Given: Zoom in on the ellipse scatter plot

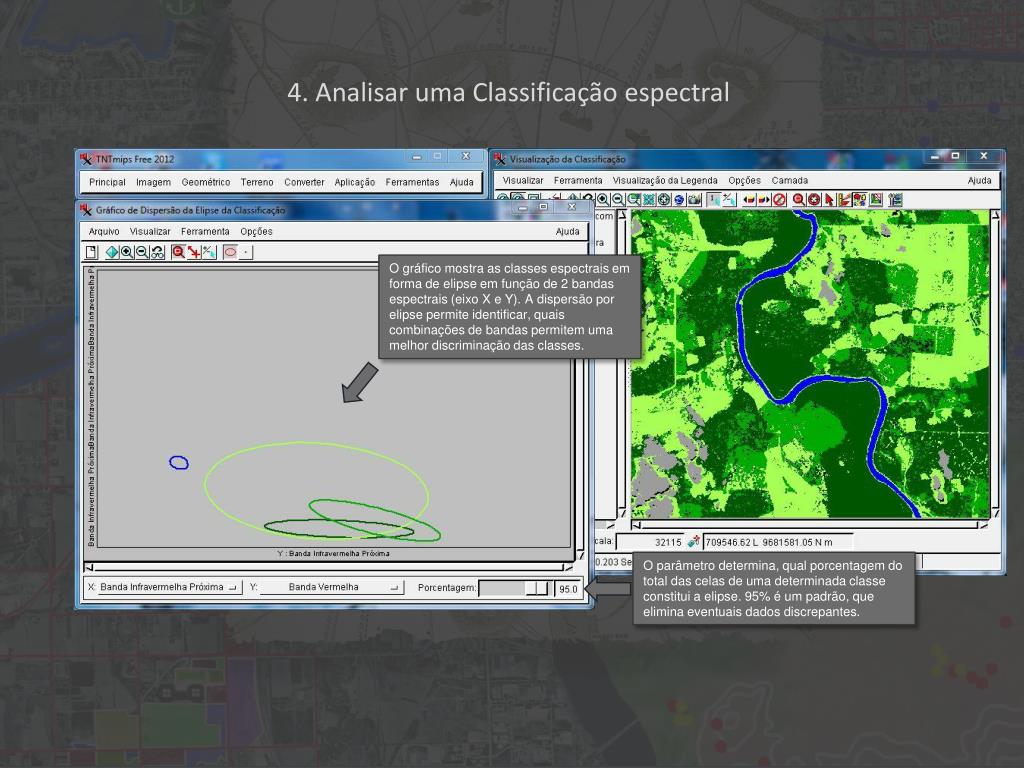Looking at the screenshot, I should click(127, 252).
